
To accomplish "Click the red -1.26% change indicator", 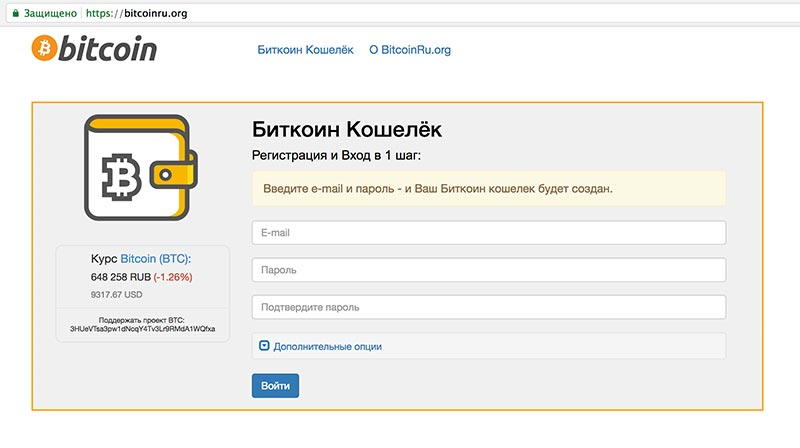I will click(173, 277).
